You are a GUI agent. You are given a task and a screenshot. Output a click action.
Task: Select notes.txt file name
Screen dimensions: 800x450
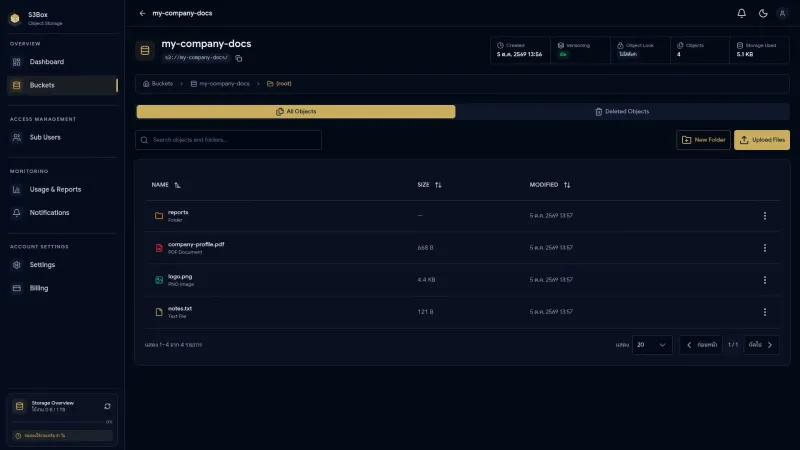tap(180, 309)
